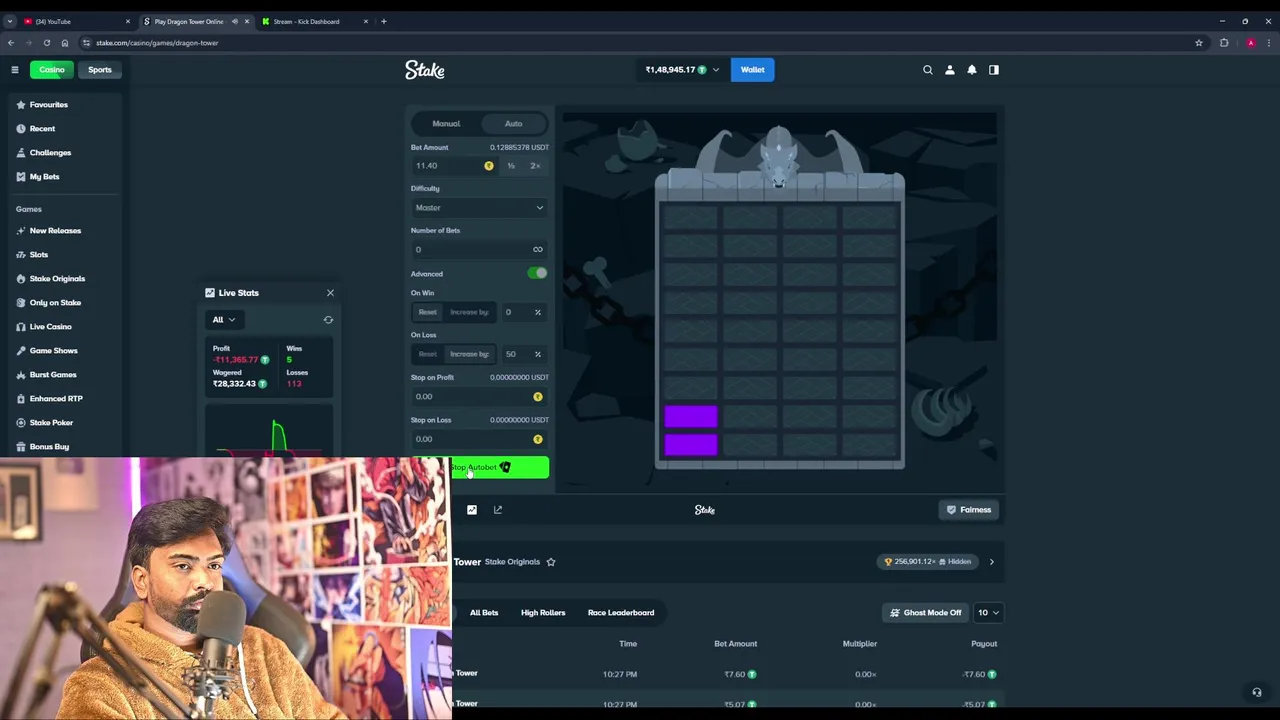
Task: Click the Stop Autobet button
Action: [480, 467]
